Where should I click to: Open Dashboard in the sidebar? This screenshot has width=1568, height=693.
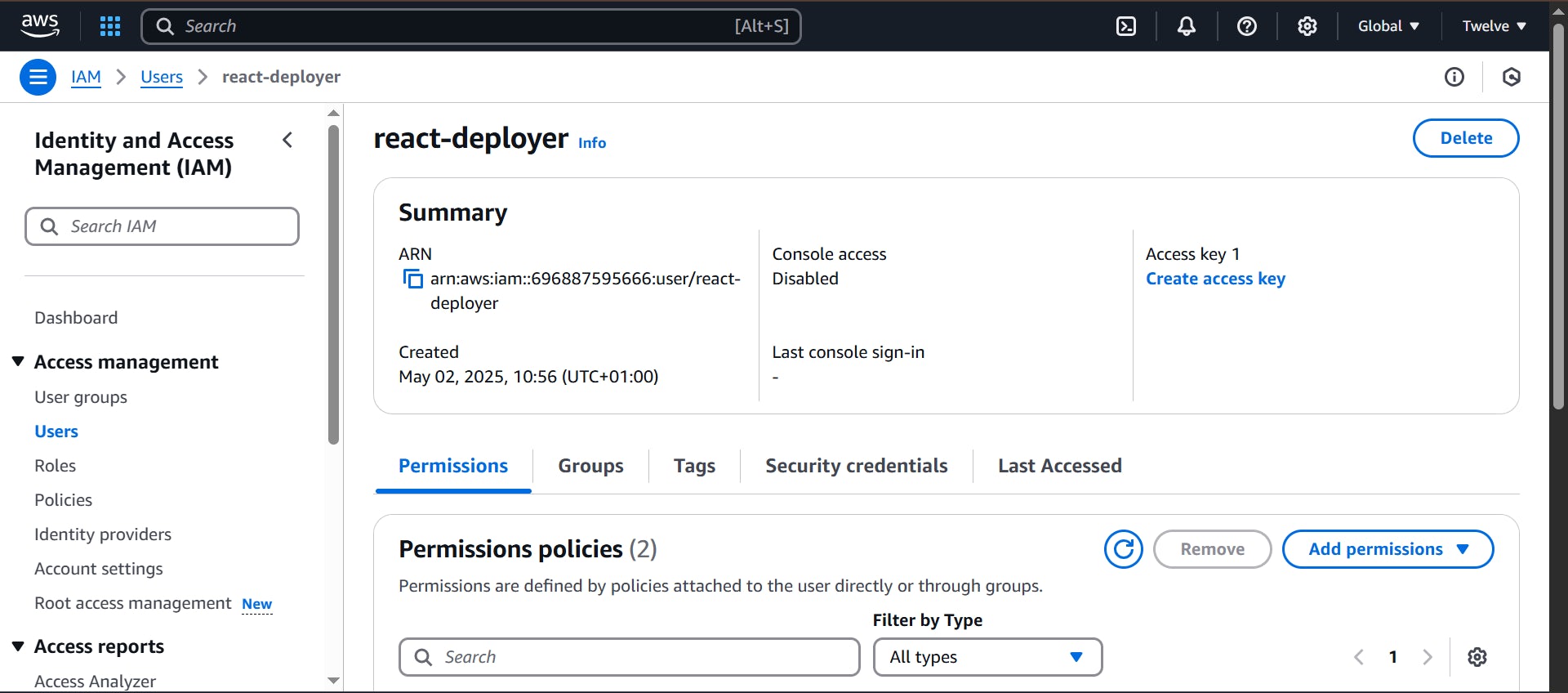click(76, 318)
